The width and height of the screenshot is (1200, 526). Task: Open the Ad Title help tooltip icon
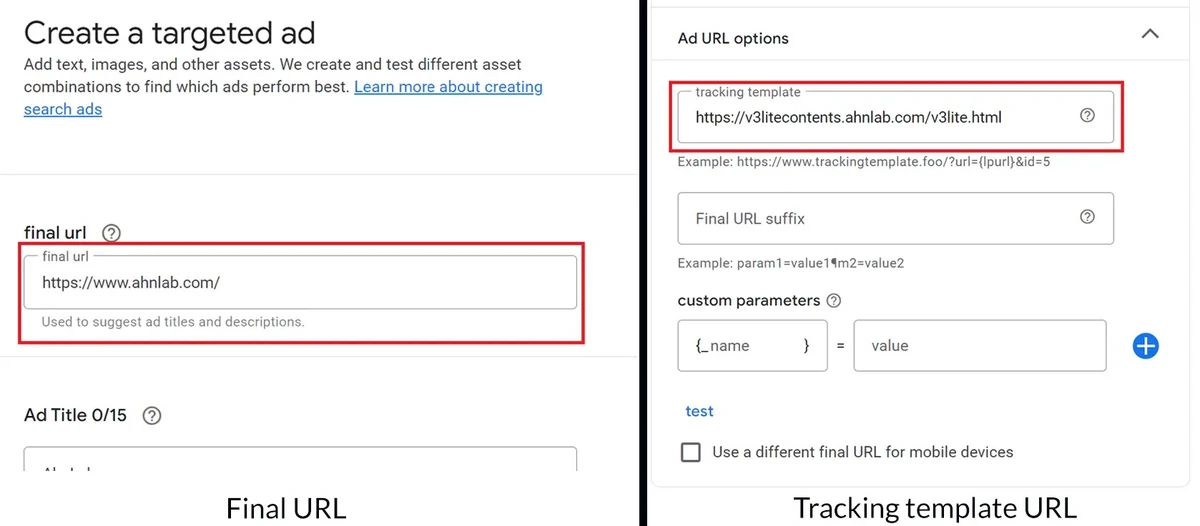pyautogui.click(x=152, y=415)
